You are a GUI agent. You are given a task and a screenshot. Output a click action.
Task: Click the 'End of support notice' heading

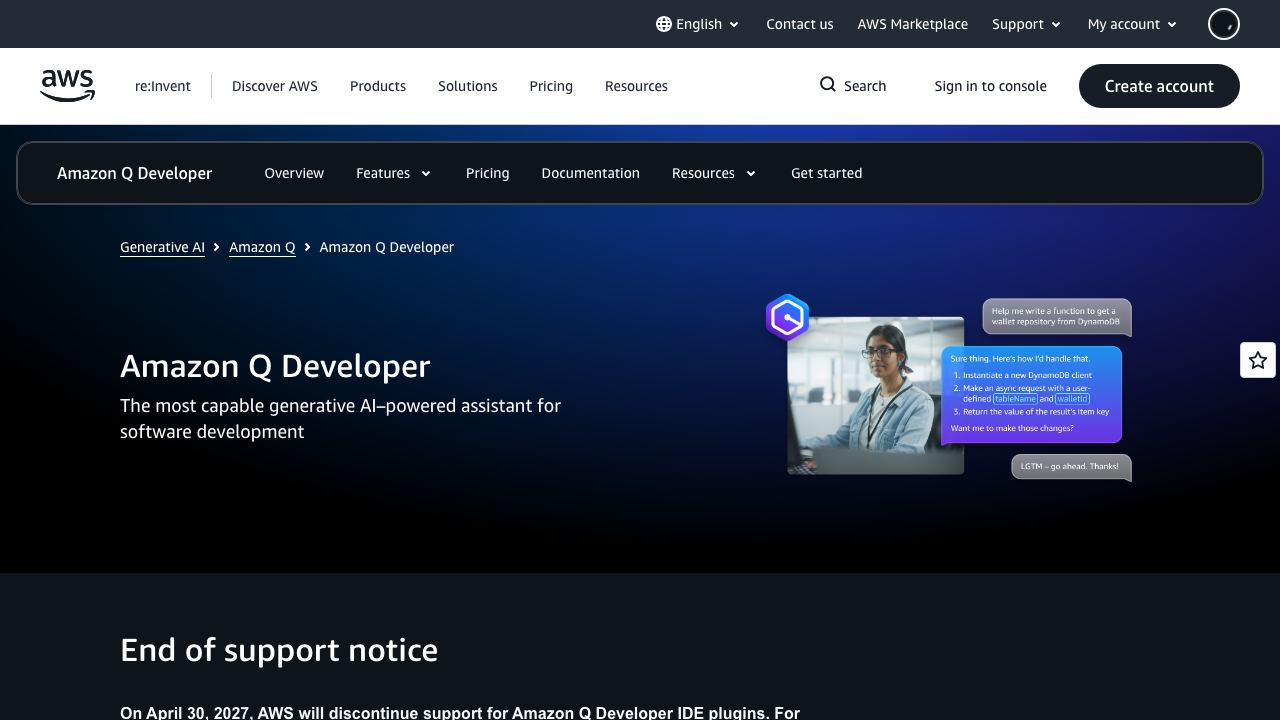(279, 650)
